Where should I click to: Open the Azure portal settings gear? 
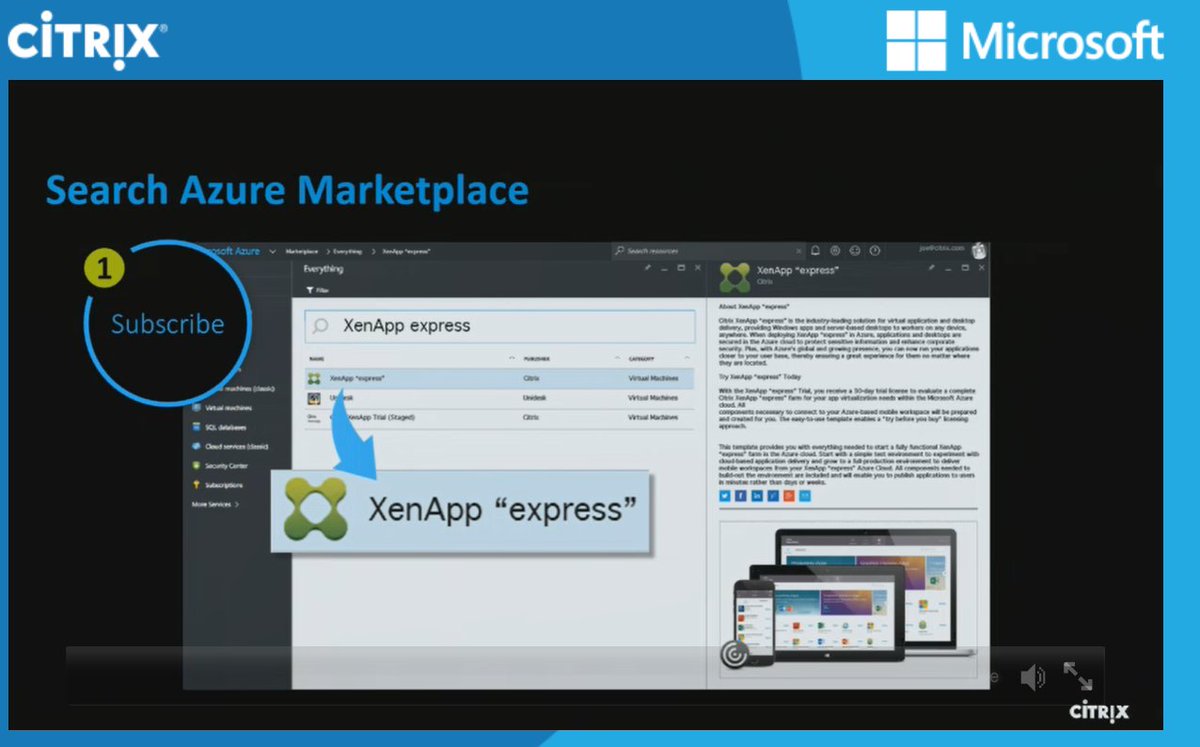click(836, 251)
